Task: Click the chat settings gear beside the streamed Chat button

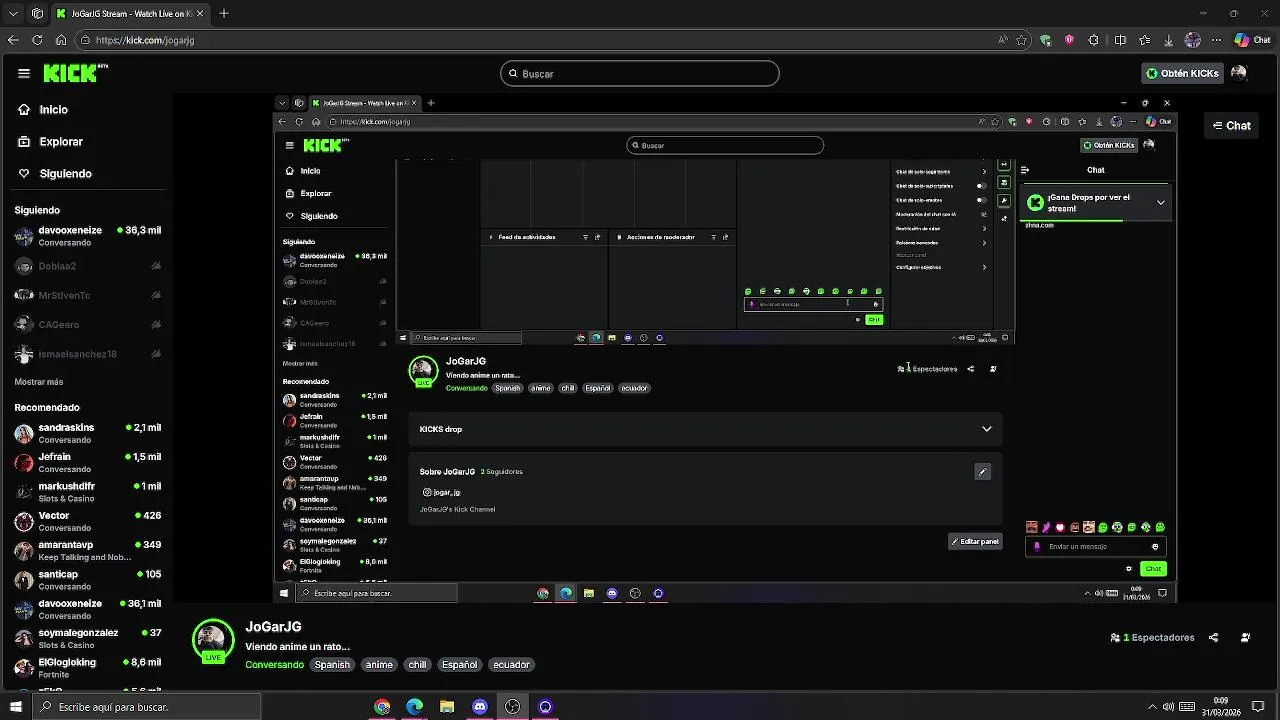Action: (1129, 568)
